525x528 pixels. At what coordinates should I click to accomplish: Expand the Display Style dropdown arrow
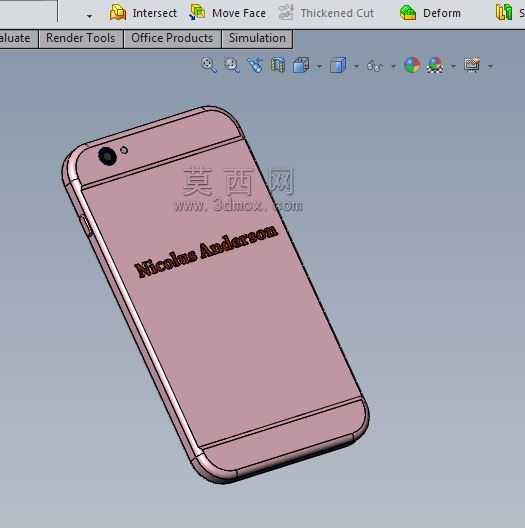tap(356, 66)
